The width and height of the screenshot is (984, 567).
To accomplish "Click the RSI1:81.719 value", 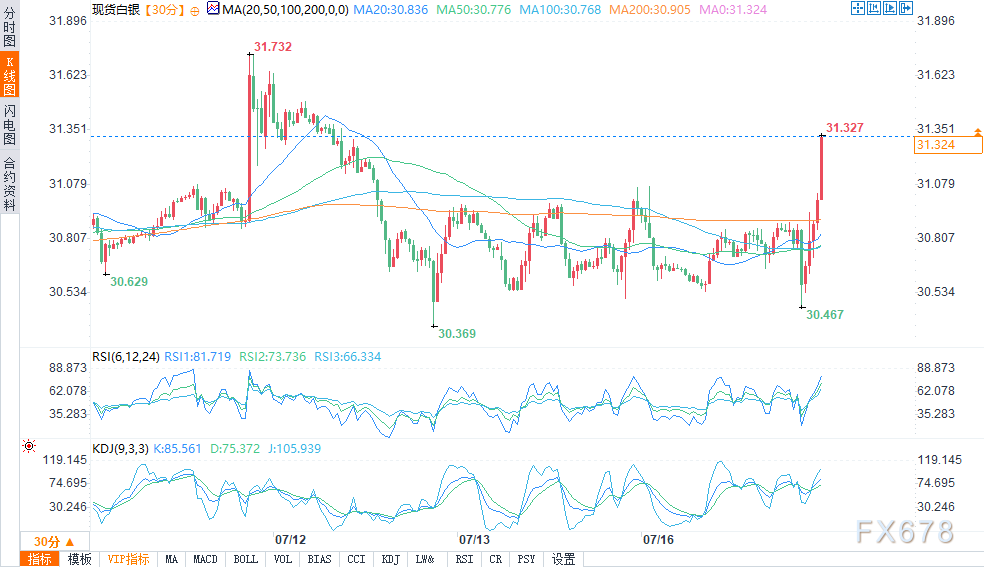I will coord(197,357).
